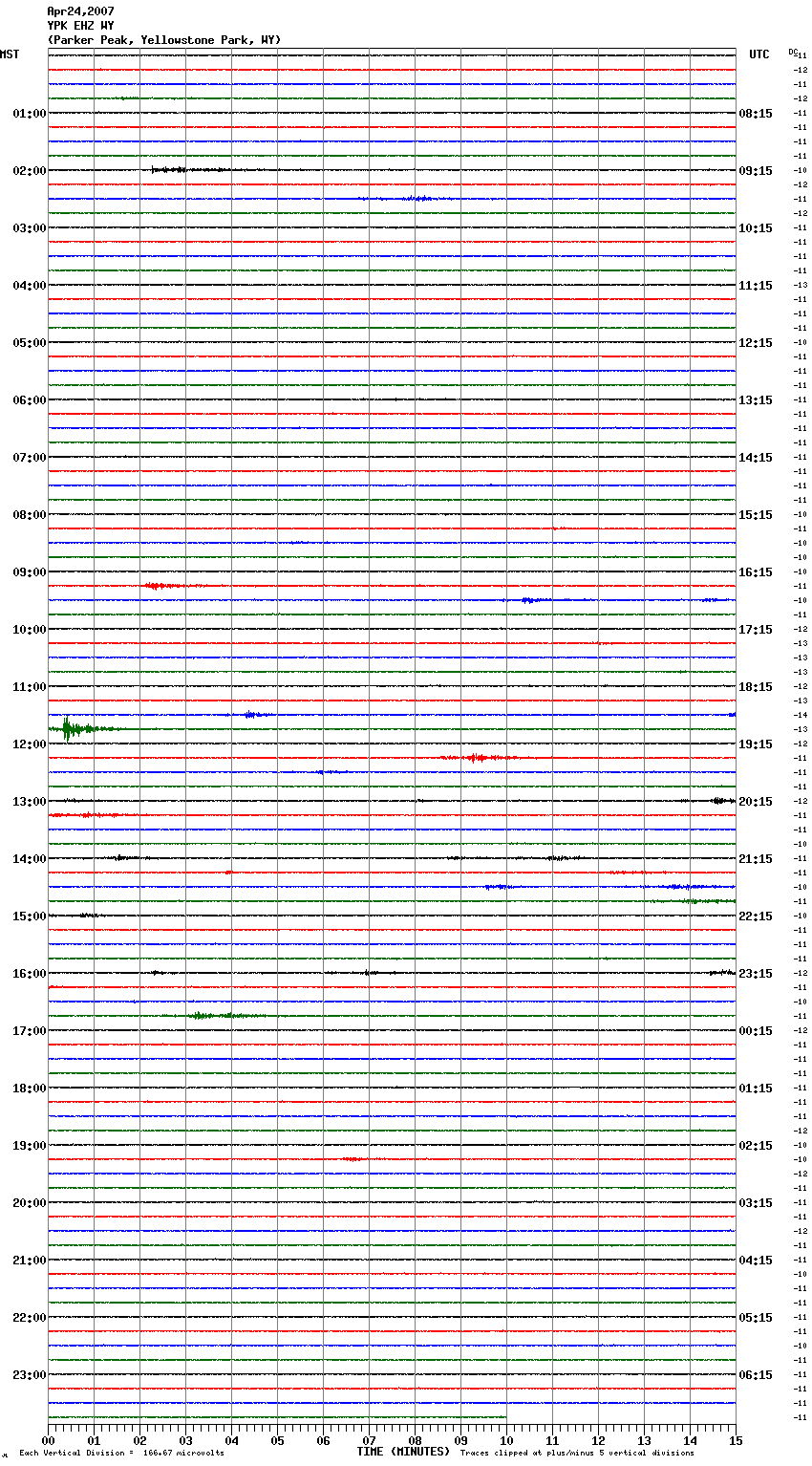Click the 05:00 MST time label
Screen dimensions: 812x1466
tap(30, 343)
